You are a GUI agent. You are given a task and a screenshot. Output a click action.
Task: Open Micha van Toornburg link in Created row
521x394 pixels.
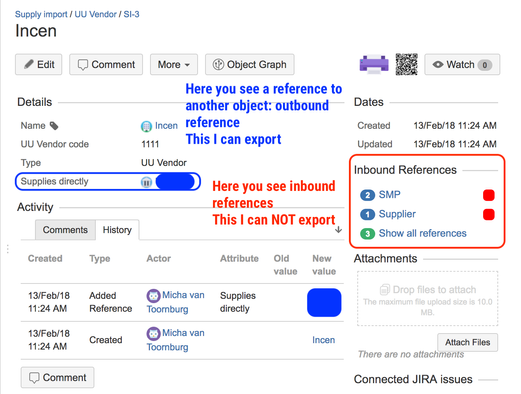click(x=176, y=340)
